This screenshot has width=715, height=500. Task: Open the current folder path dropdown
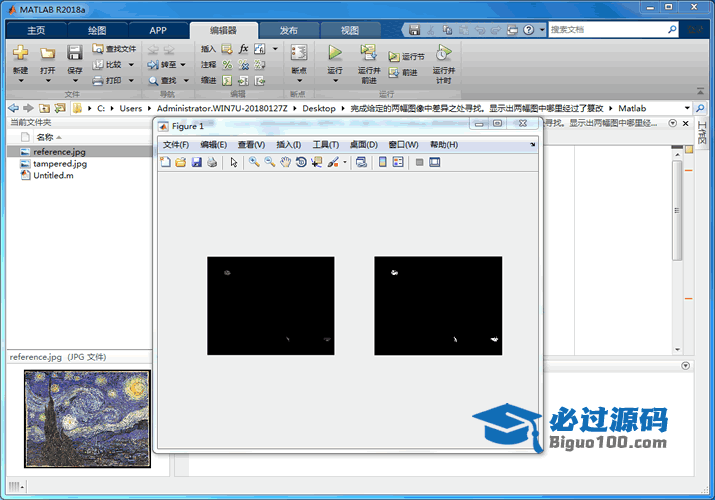point(687,108)
